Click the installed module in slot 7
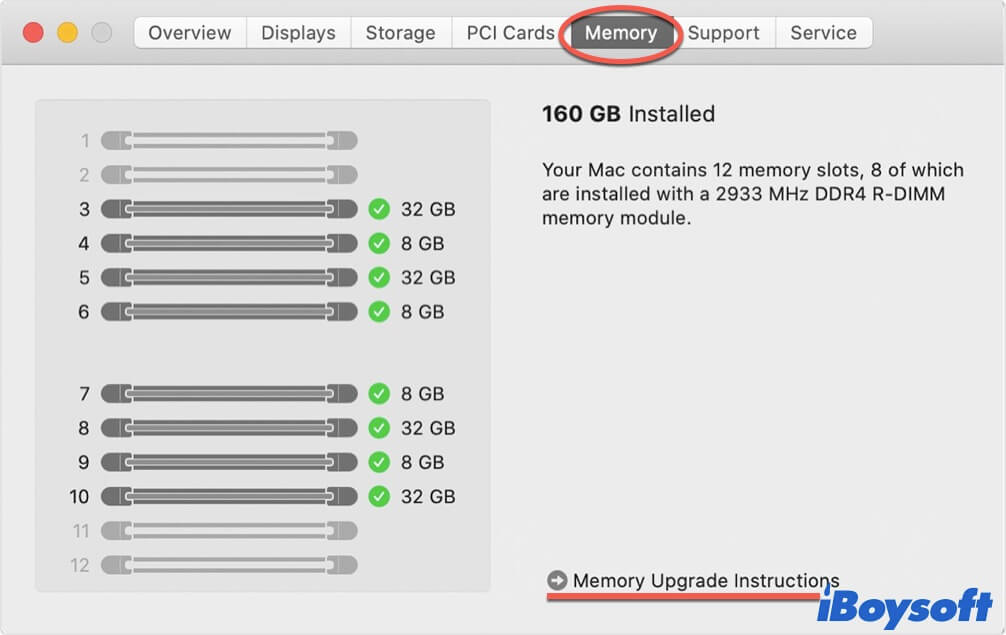The height and width of the screenshot is (635, 1006). point(229,394)
